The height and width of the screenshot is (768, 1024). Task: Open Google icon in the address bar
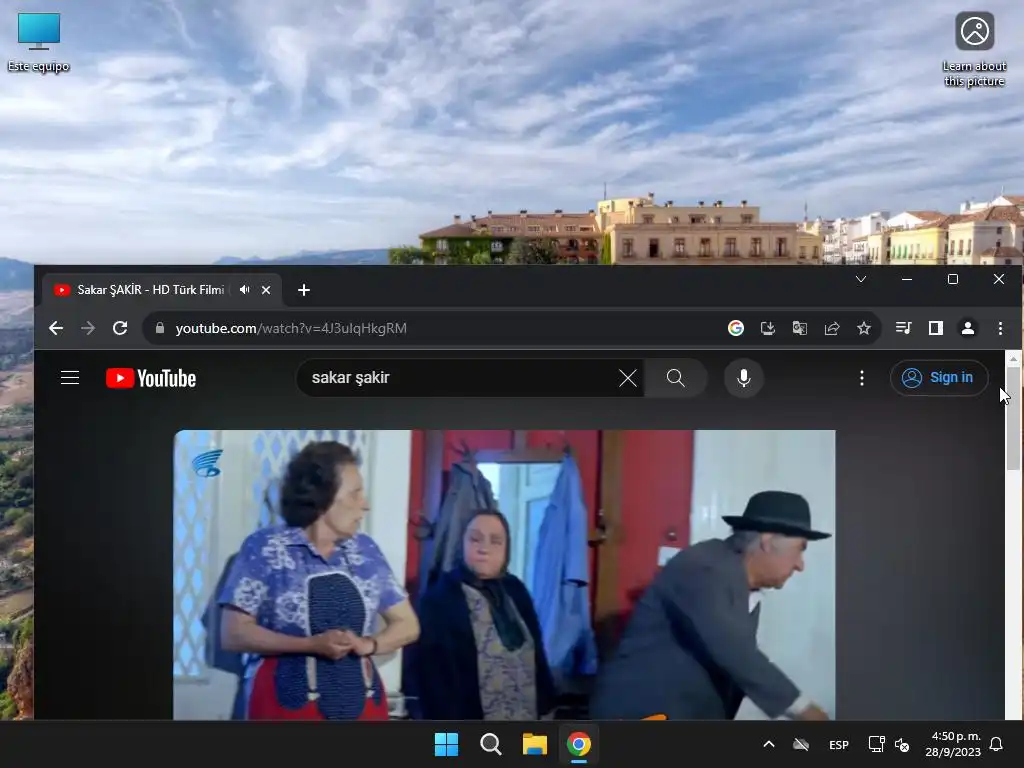tap(736, 328)
